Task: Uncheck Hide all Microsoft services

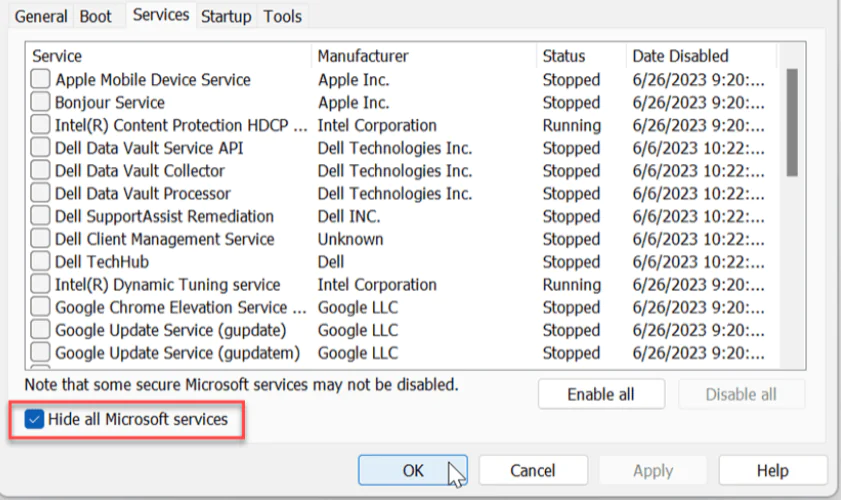Action: coord(34,419)
